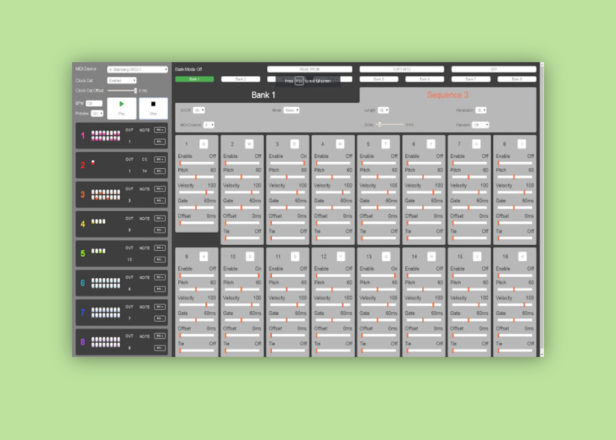Click the white key box on step 16
The height and width of the screenshot is (440, 616).
522,257
